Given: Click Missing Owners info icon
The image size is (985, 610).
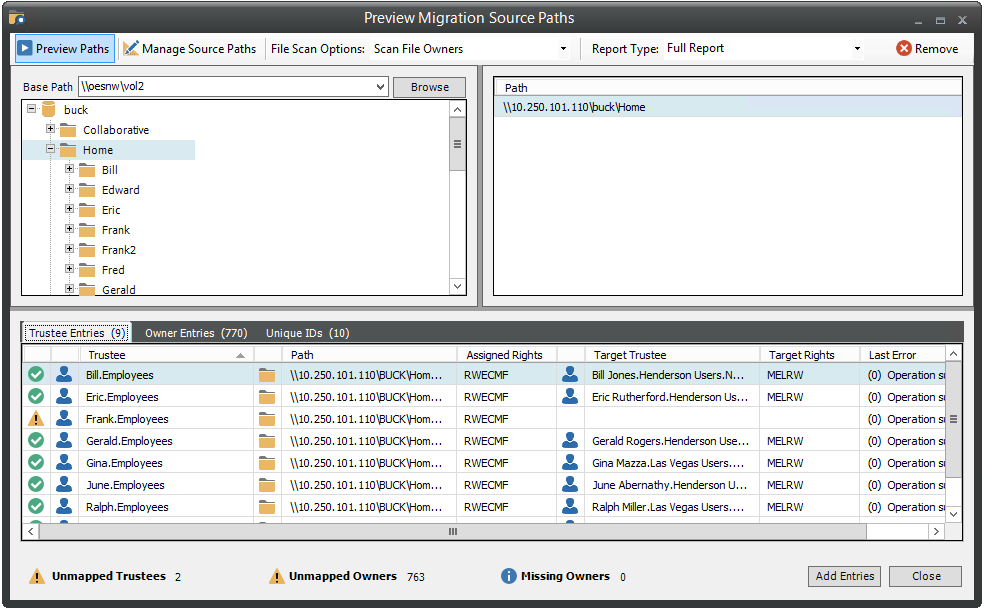Looking at the screenshot, I should [508, 575].
